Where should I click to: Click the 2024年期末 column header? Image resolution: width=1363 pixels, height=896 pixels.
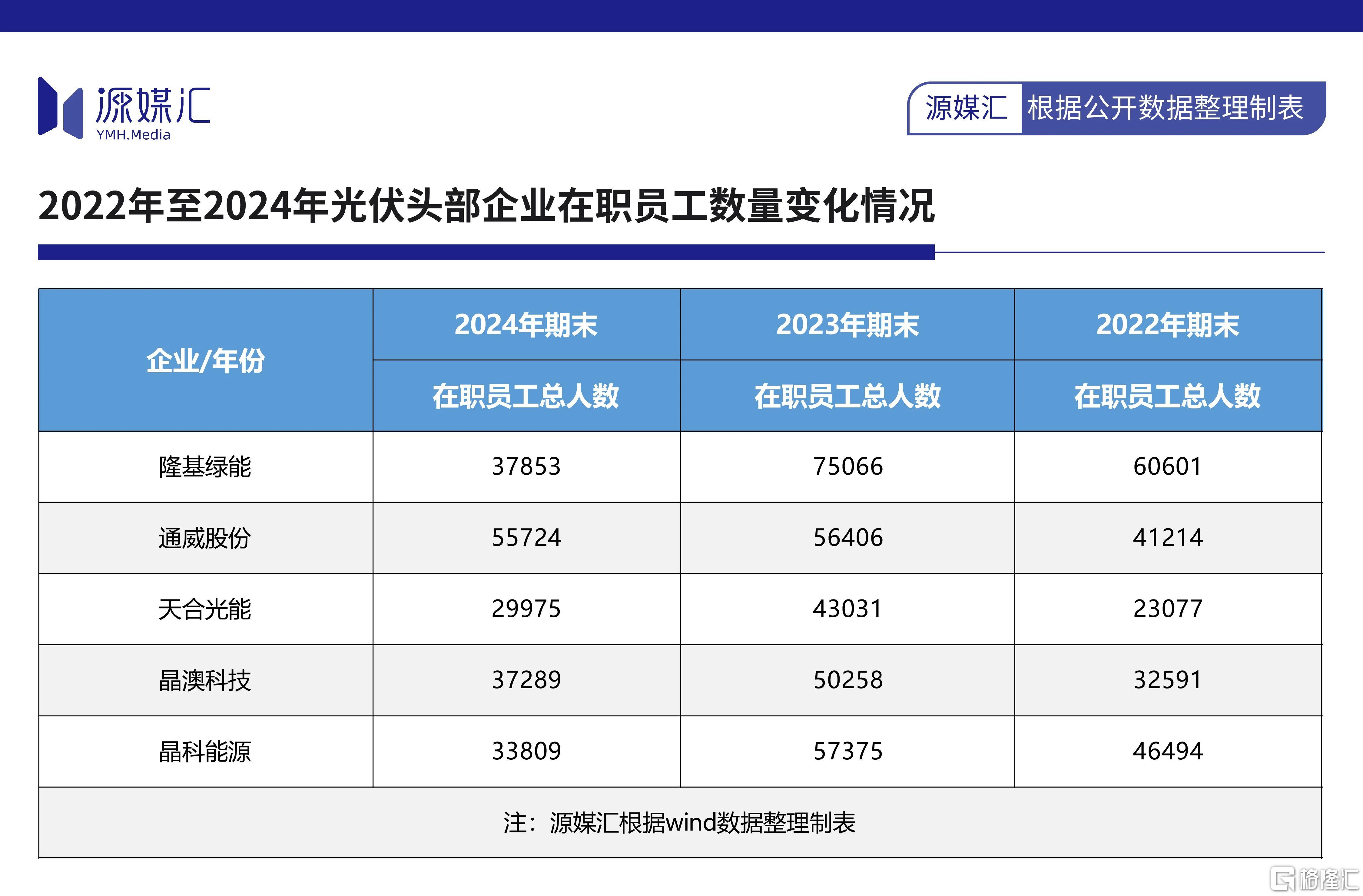[x=526, y=325]
